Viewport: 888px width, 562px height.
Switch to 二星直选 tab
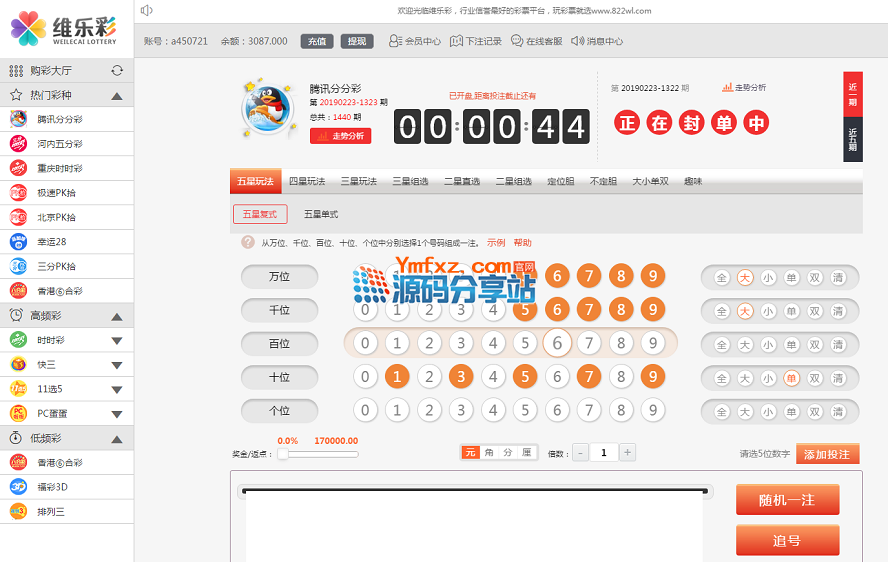462,181
